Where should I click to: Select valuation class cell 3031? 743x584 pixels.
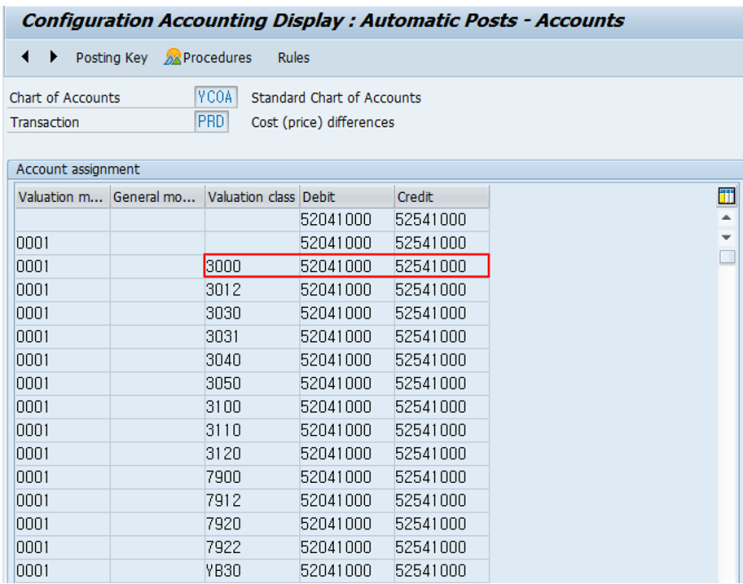(252, 337)
